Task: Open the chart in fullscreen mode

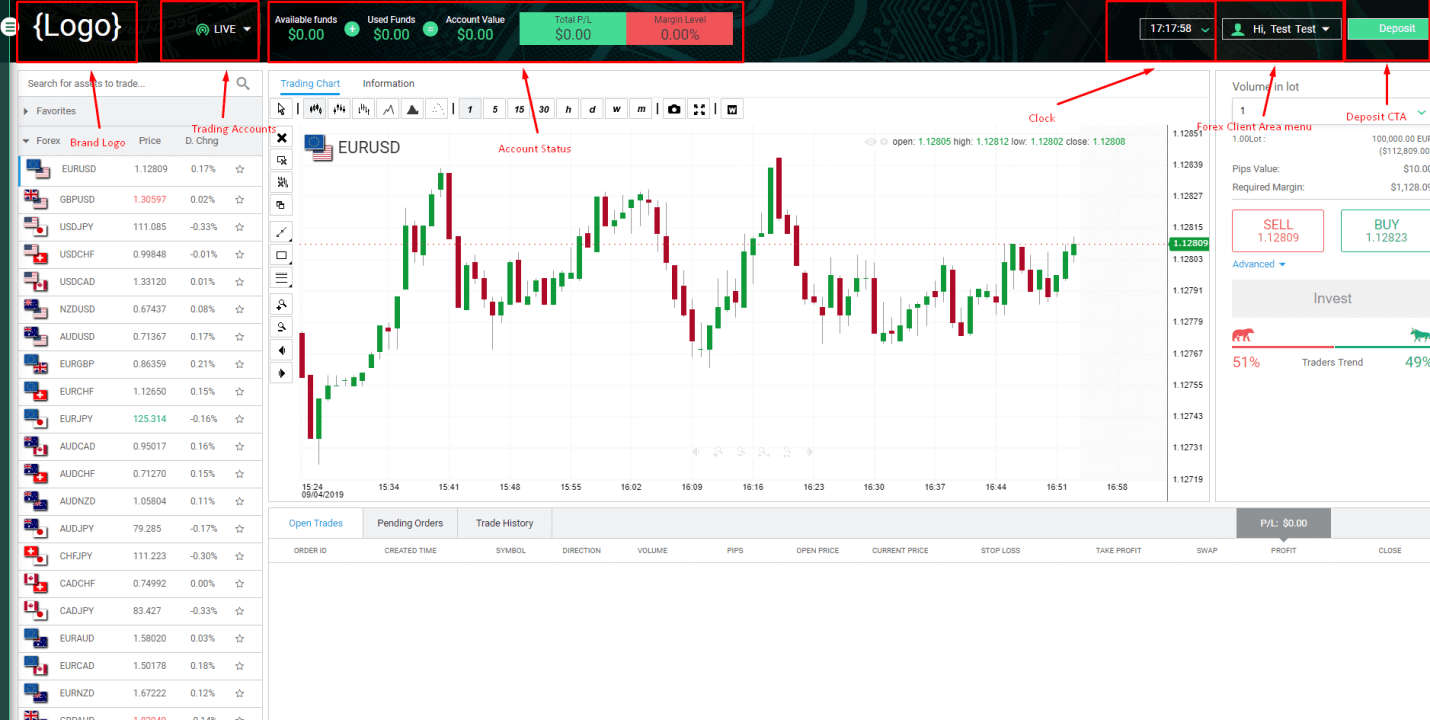Action: [x=700, y=109]
